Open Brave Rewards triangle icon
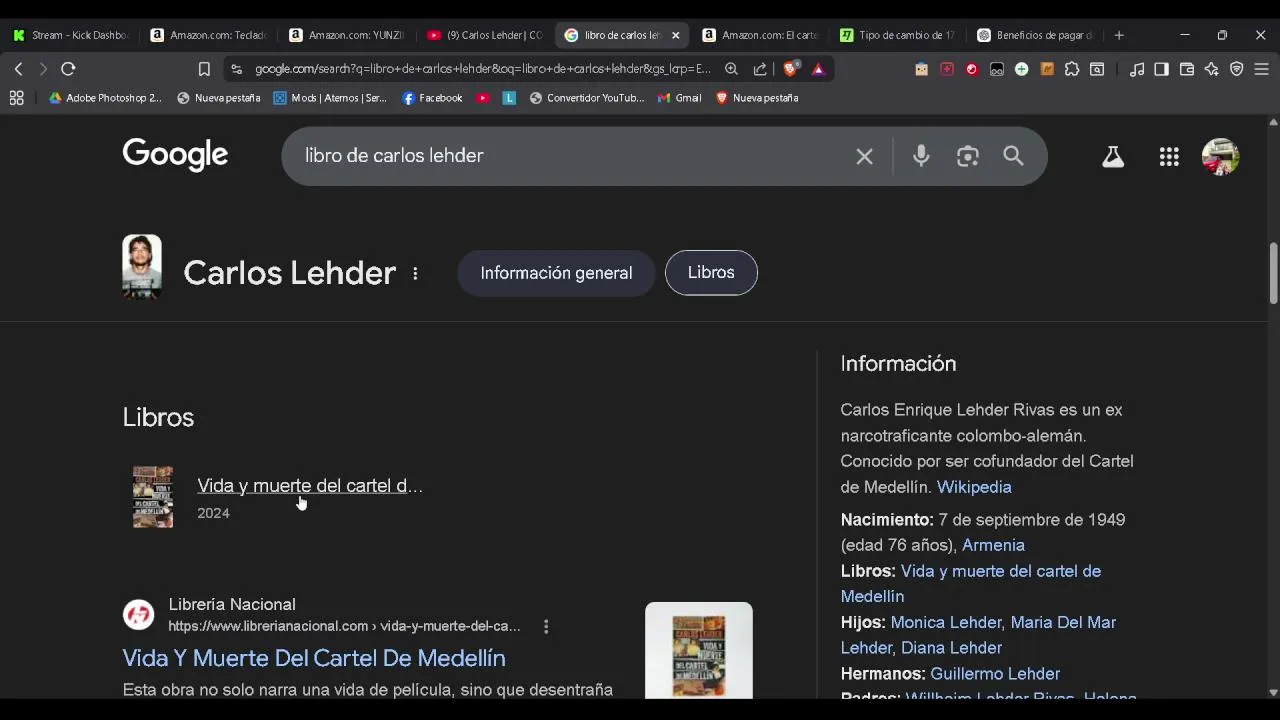The width and height of the screenshot is (1280, 720). 818,69
